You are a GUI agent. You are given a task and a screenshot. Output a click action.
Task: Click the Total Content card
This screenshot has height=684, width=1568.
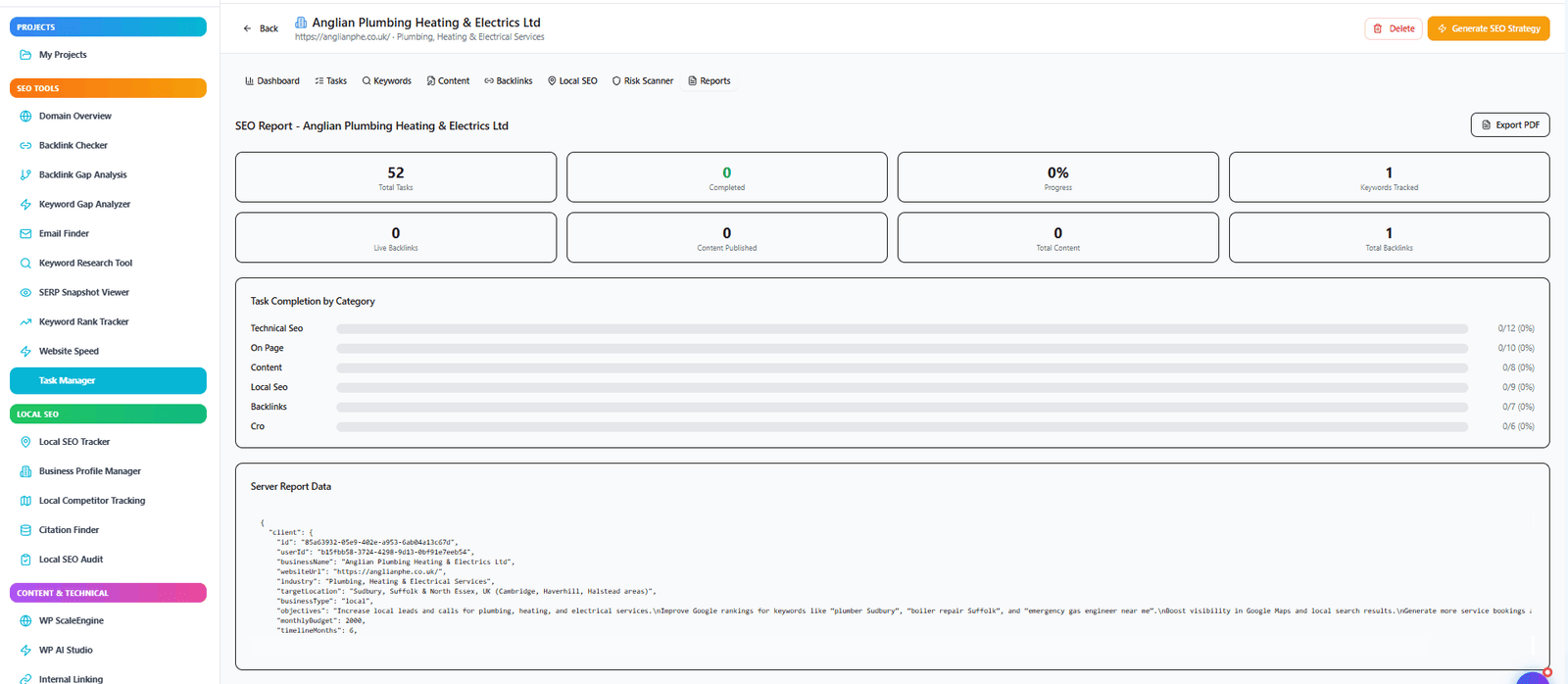pos(1057,238)
